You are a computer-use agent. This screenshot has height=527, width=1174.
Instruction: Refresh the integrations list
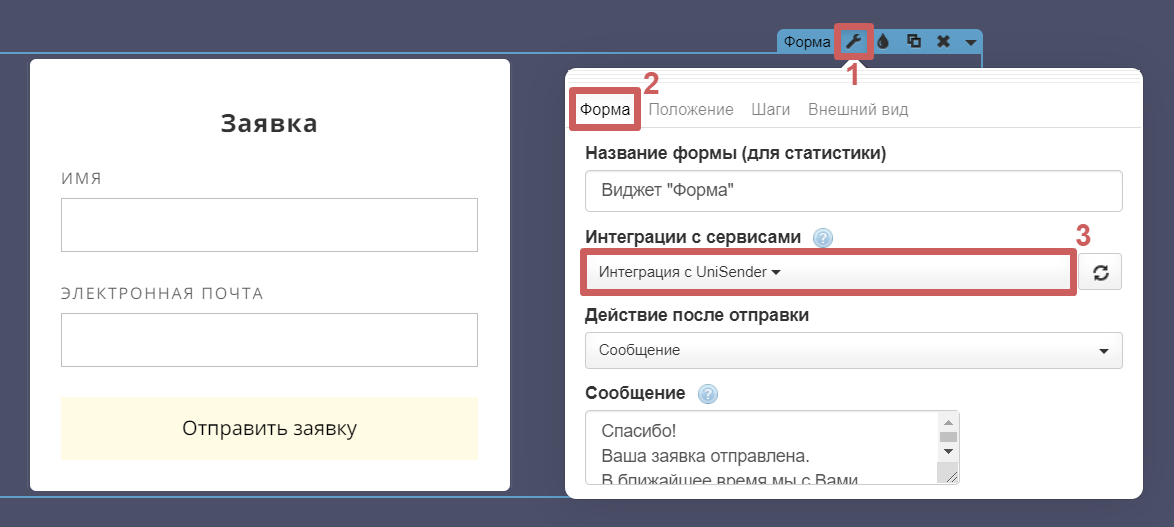tap(1100, 272)
